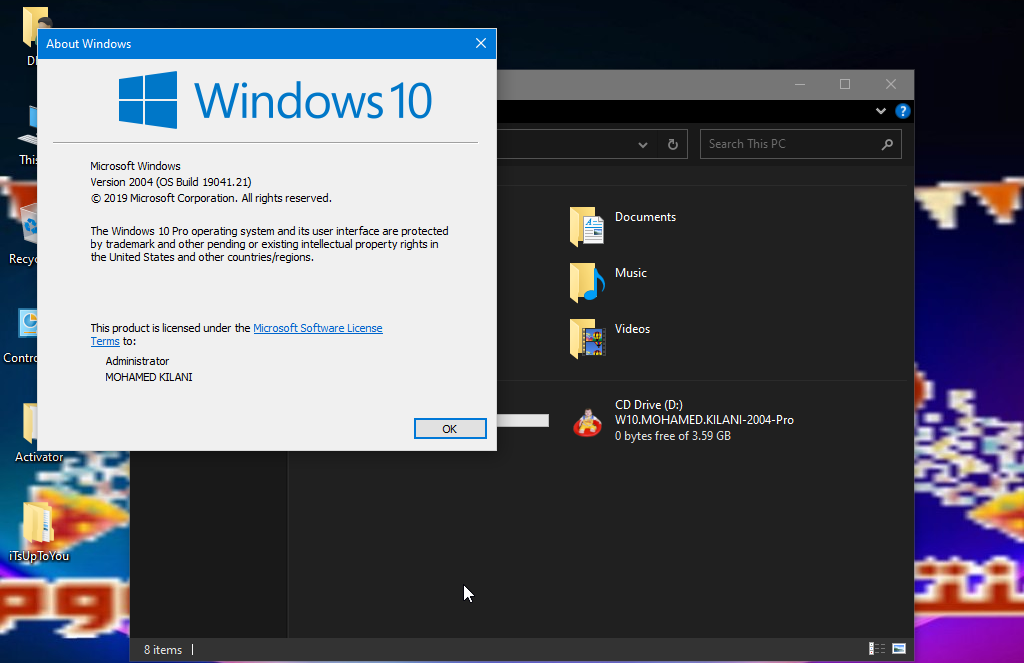Click the 'Videos' folder label

632,329
